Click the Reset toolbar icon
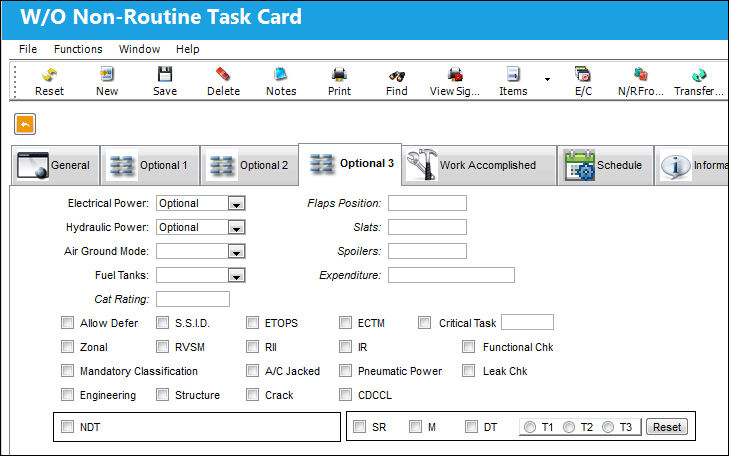This screenshot has height=456, width=729. pos(49,75)
